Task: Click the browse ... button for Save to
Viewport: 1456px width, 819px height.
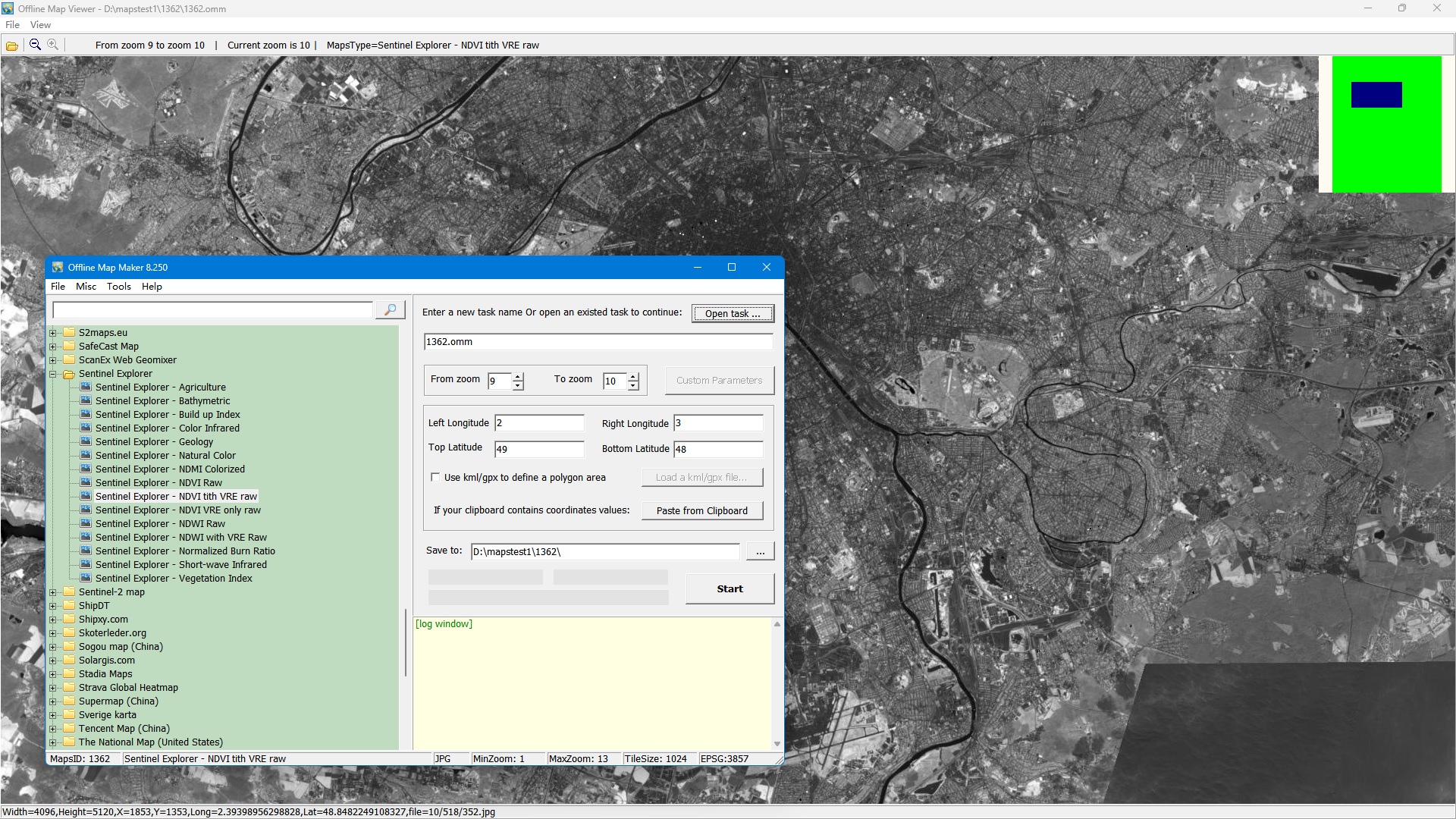Action: tap(760, 551)
